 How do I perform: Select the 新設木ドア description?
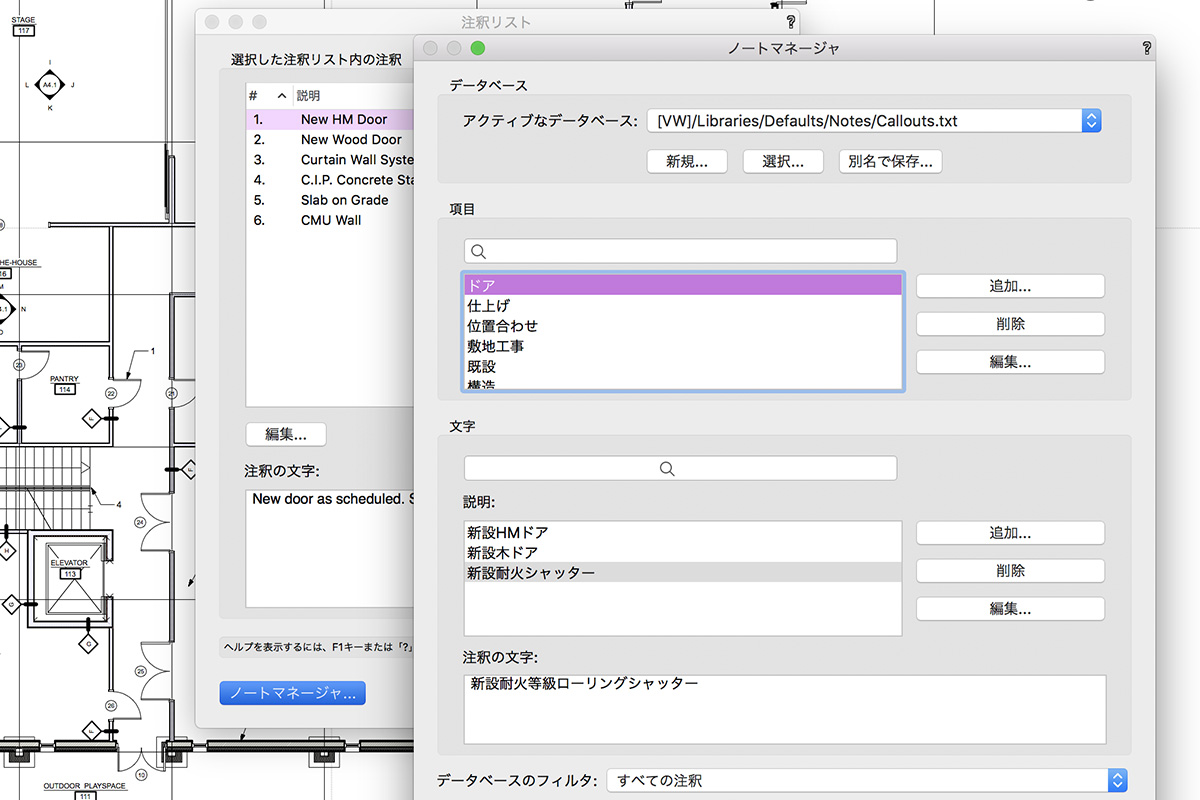(x=683, y=553)
